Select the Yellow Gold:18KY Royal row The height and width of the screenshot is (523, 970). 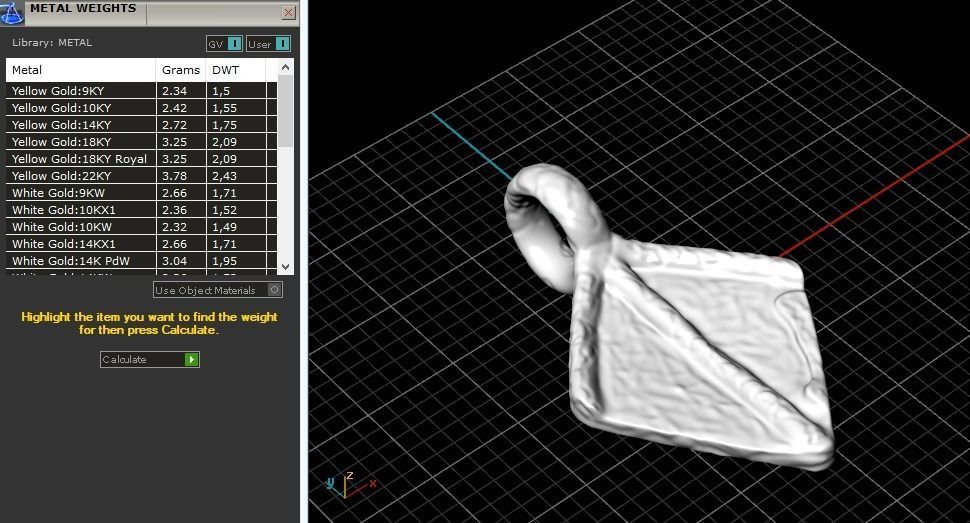142,158
